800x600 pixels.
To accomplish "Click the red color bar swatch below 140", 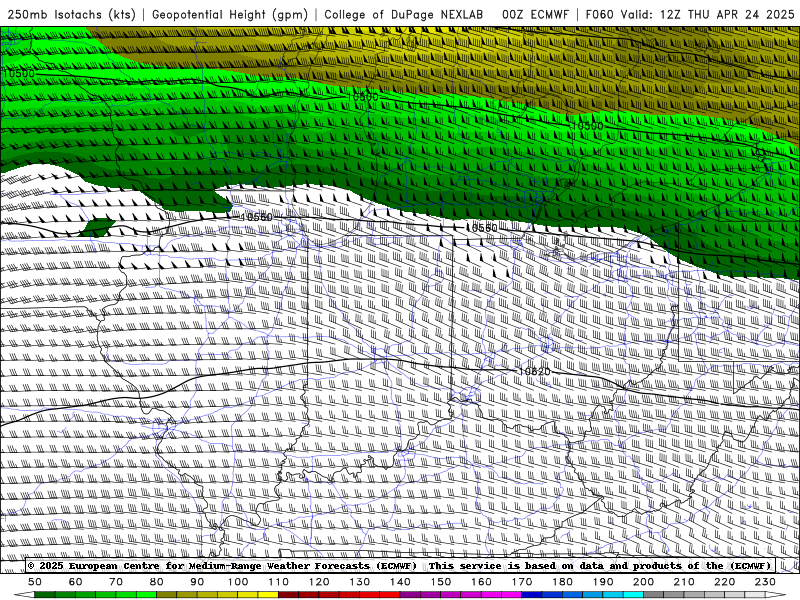I will tap(390, 595).
